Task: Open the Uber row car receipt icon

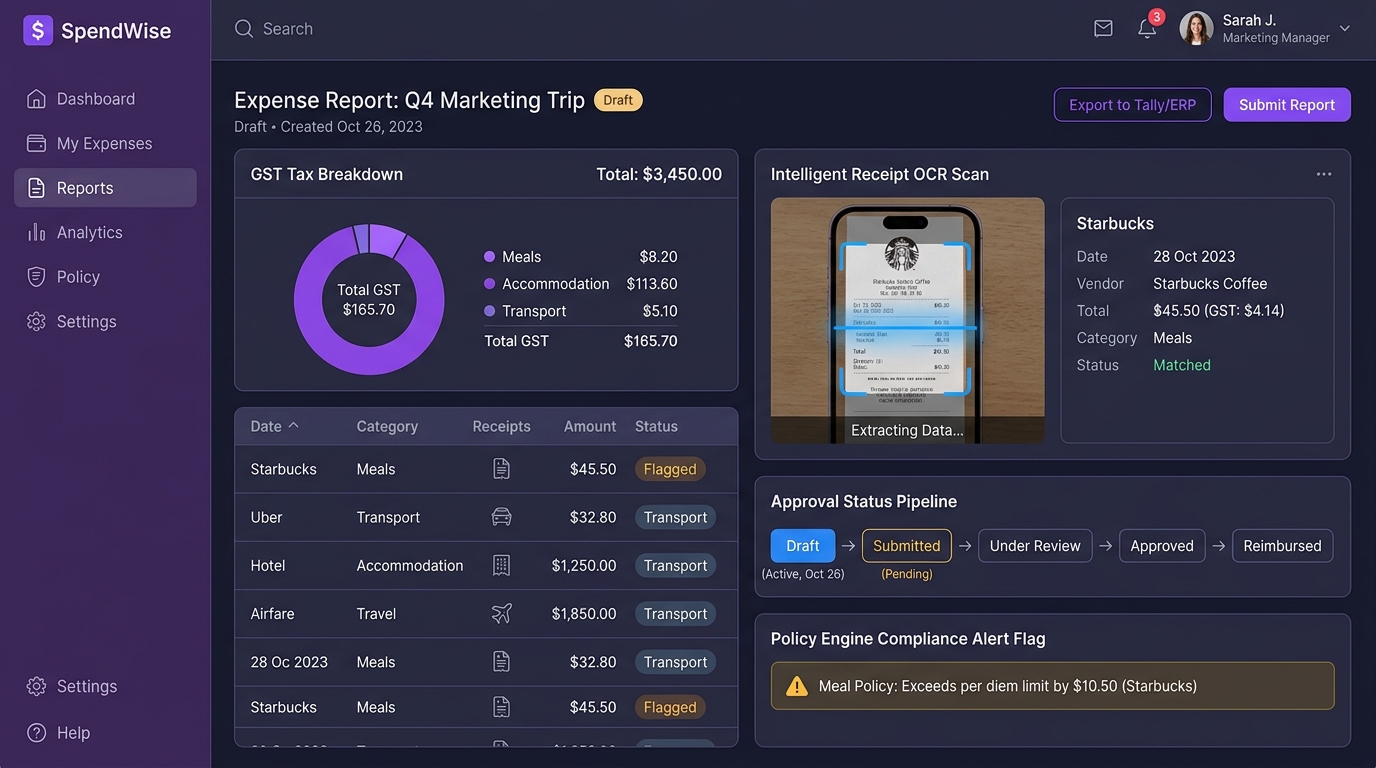Action: coord(502,517)
